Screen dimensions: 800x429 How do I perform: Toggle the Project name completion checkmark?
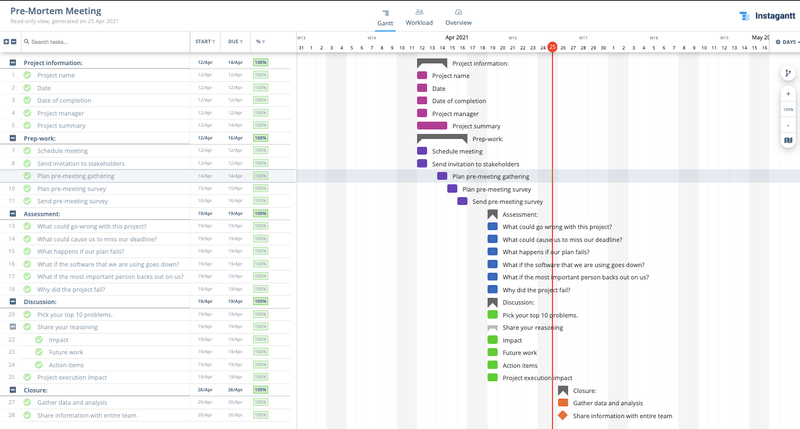pyautogui.click(x=27, y=75)
